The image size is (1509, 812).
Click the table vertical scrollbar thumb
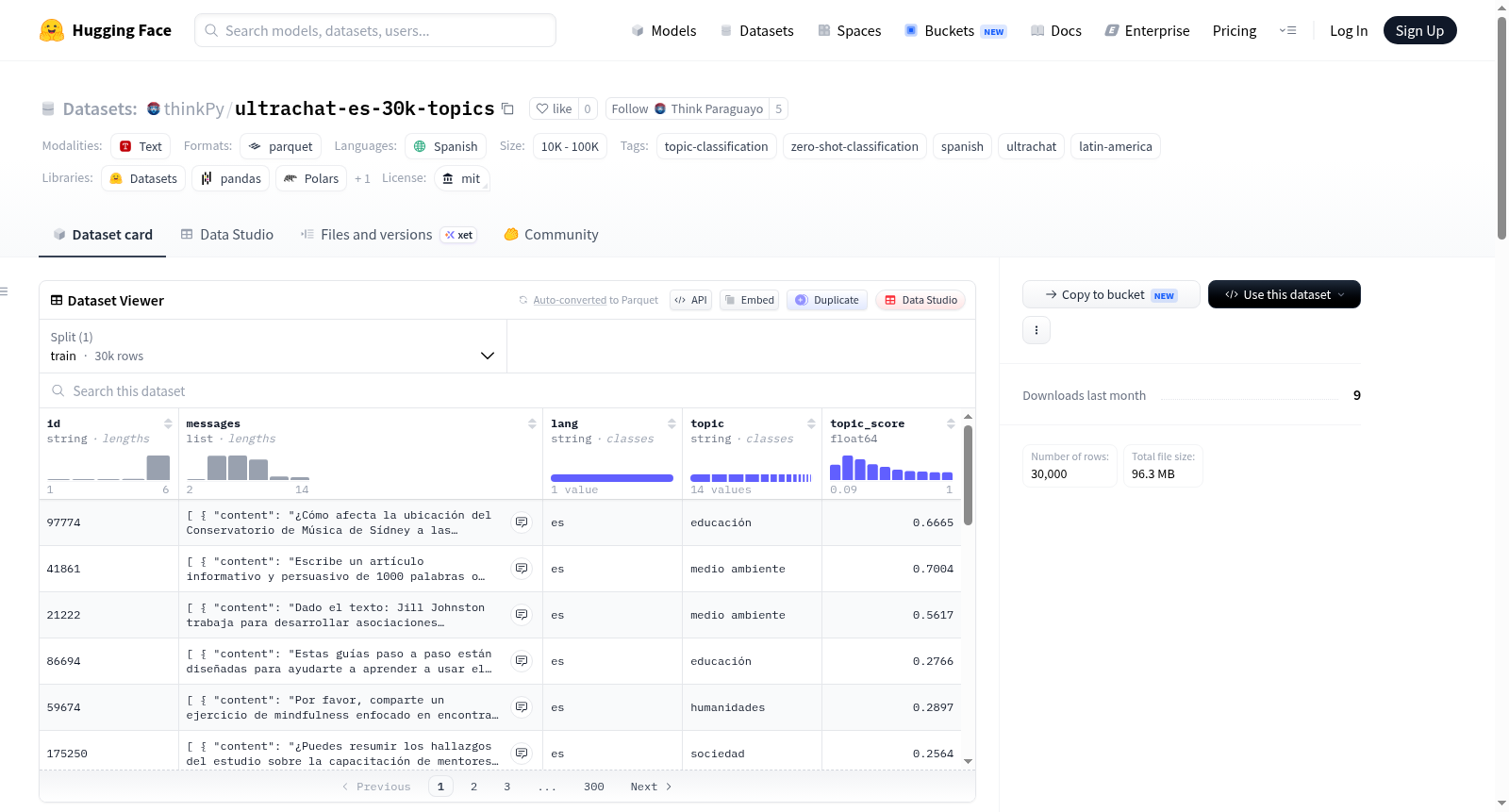pyautogui.click(x=968, y=474)
